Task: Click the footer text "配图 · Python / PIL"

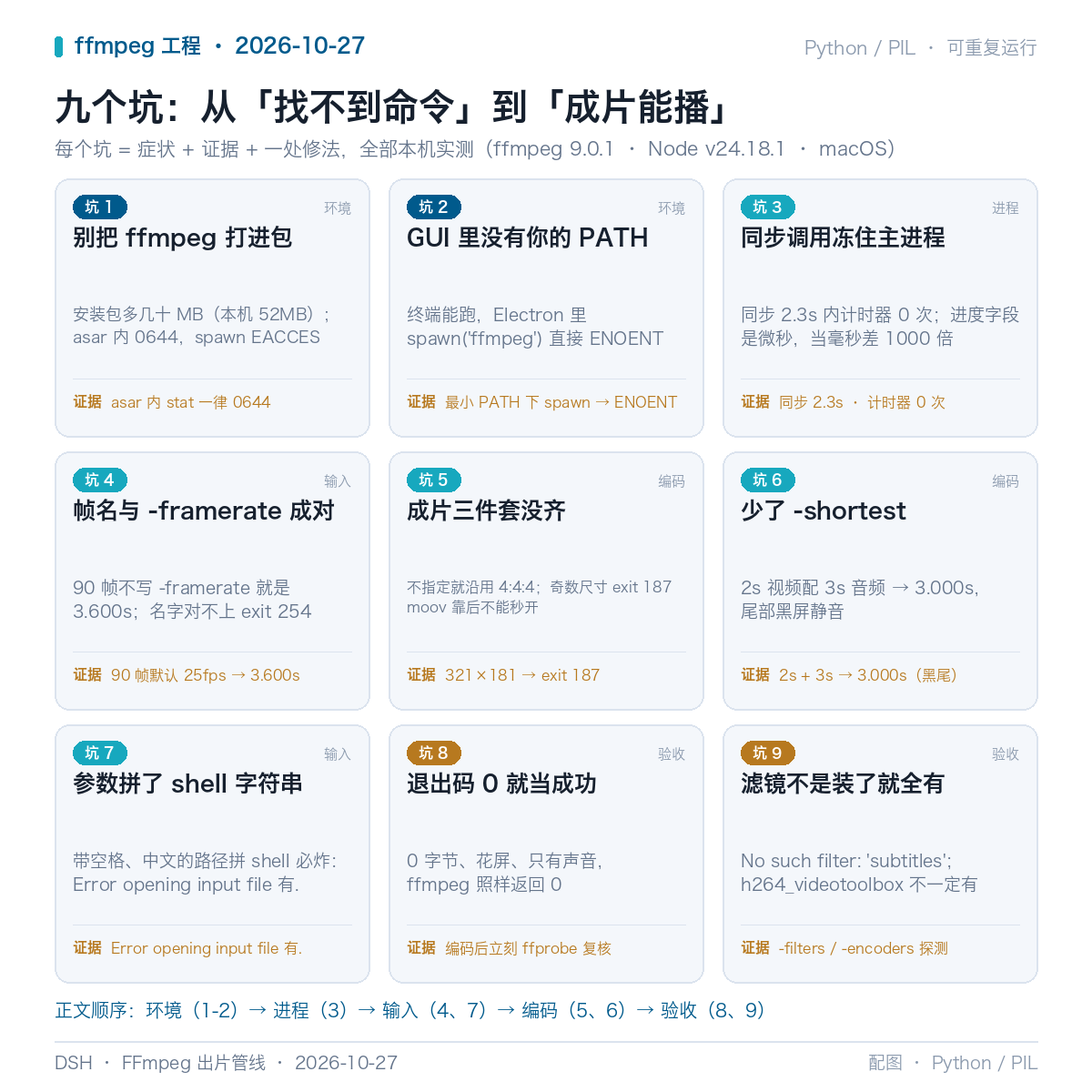Action: coord(953,1063)
